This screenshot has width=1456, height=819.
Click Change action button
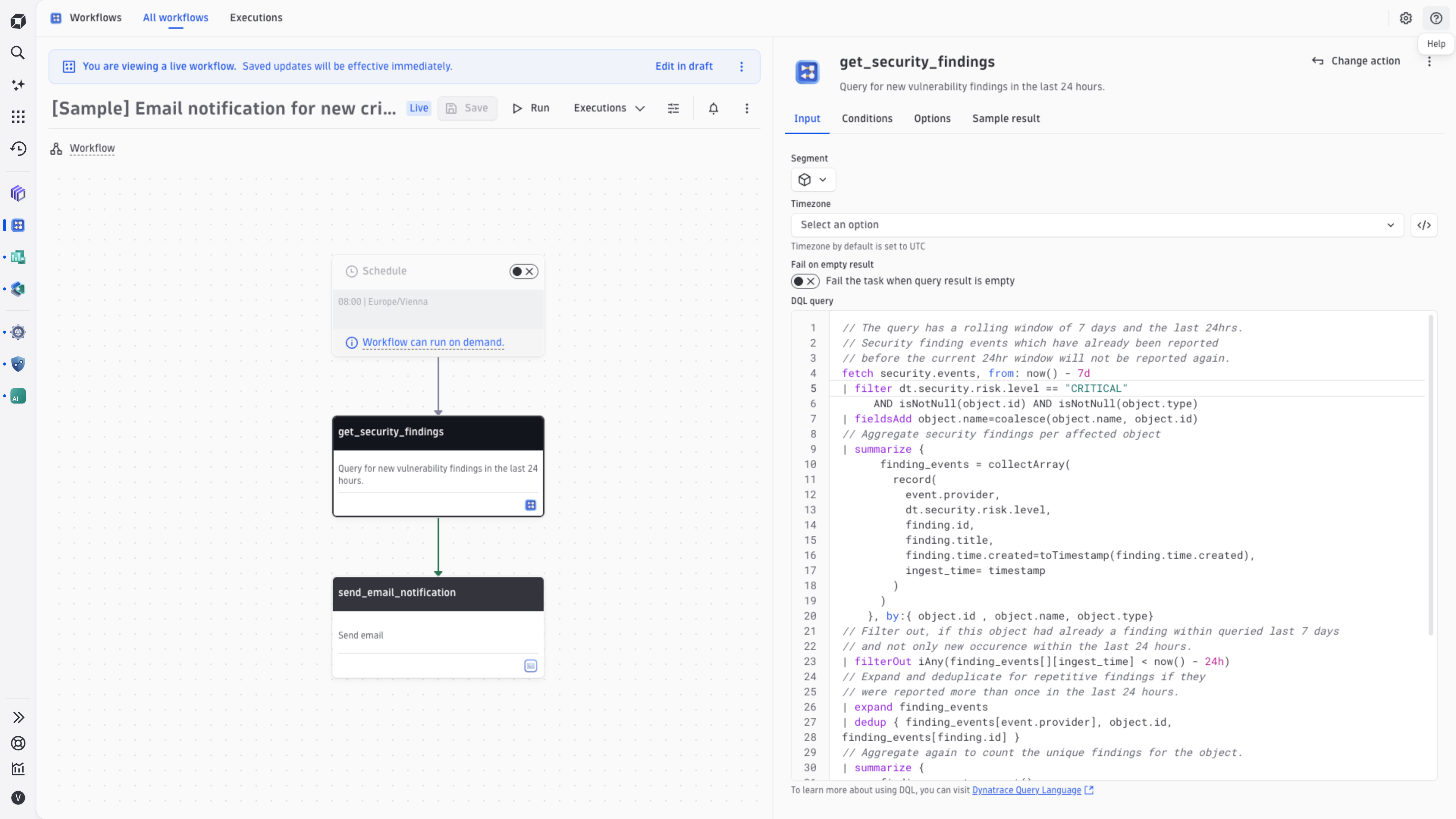[1356, 61]
